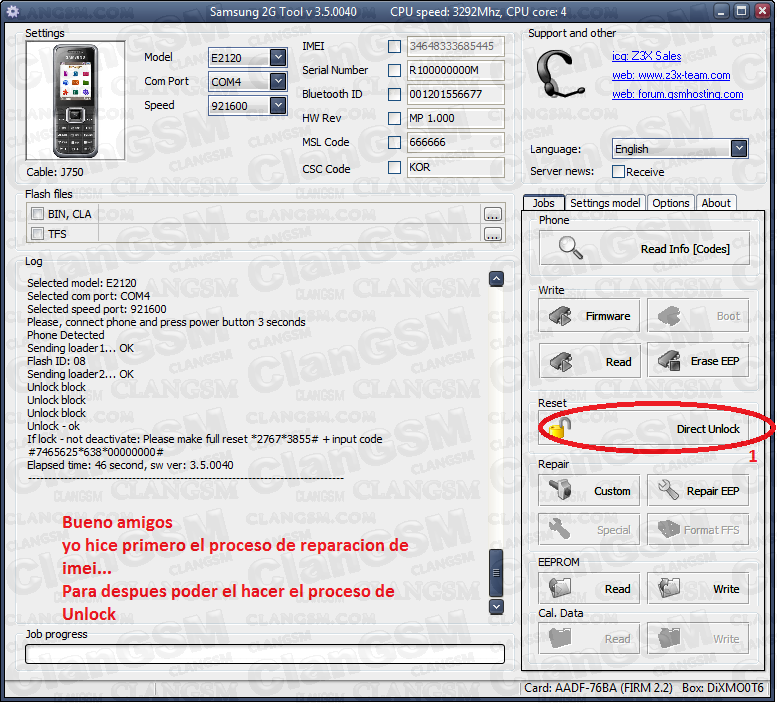Image resolution: width=777 pixels, height=703 pixels.
Task: Click the 'Phone Detected' log line
Action: (65, 335)
